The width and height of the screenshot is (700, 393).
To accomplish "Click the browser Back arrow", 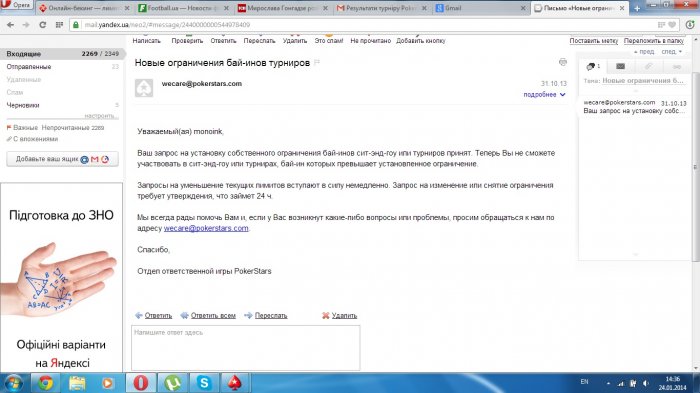I will click(11, 25).
